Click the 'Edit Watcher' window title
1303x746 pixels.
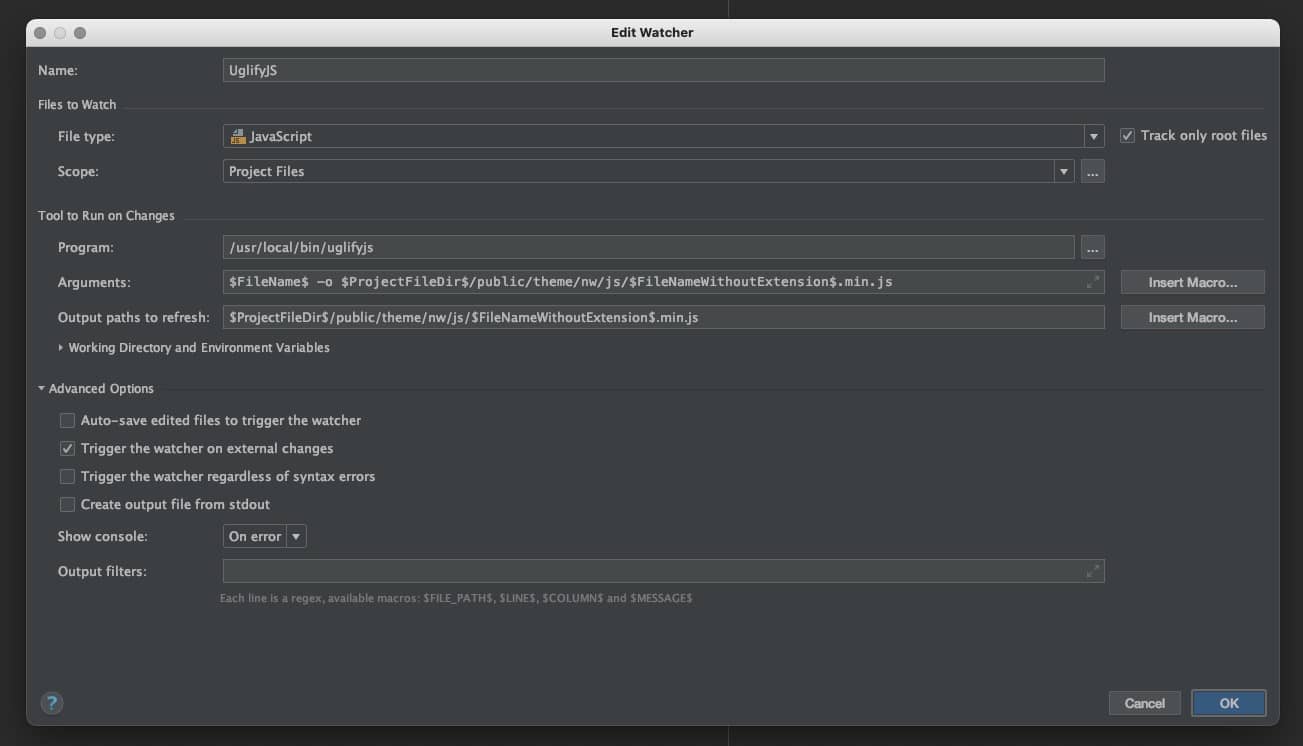point(652,33)
